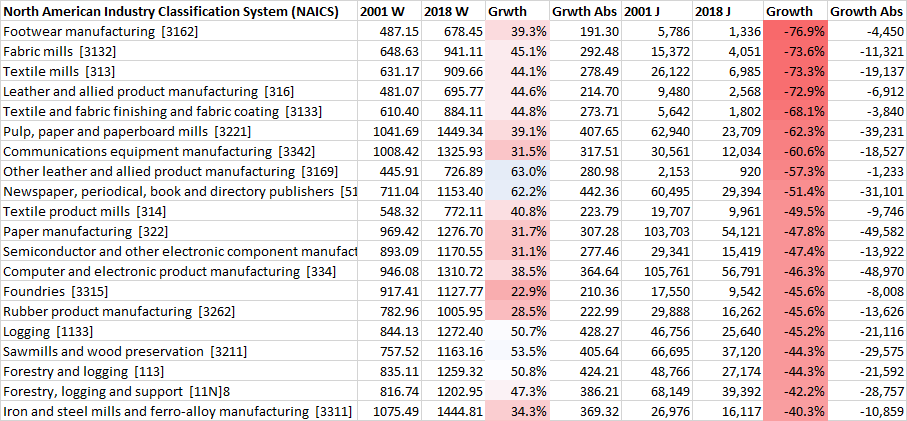
Task: Select the Growth Abs header cell
Action: (867, 11)
